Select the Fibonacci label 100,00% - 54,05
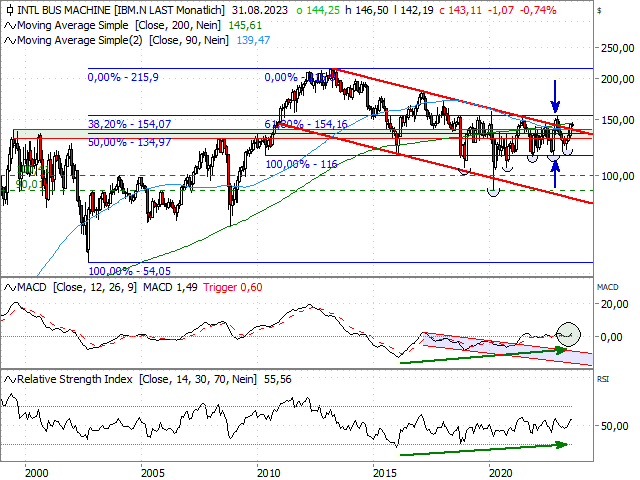 click(x=129, y=271)
